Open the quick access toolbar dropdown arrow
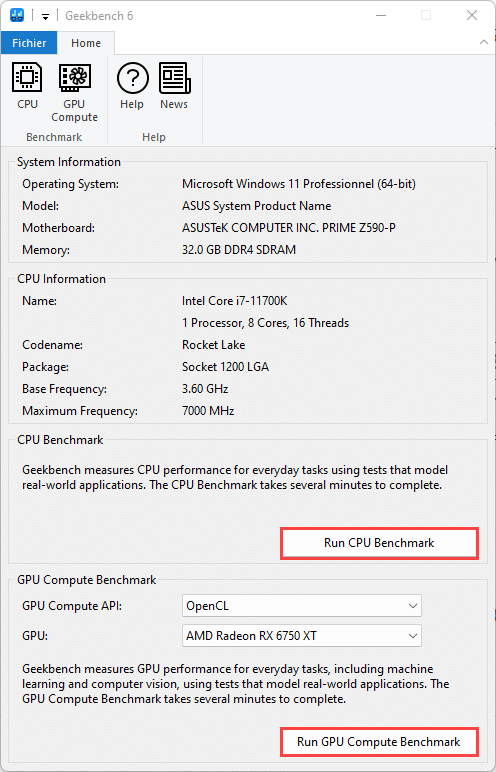Image resolution: width=496 pixels, height=772 pixels. [x=45, y=17]
